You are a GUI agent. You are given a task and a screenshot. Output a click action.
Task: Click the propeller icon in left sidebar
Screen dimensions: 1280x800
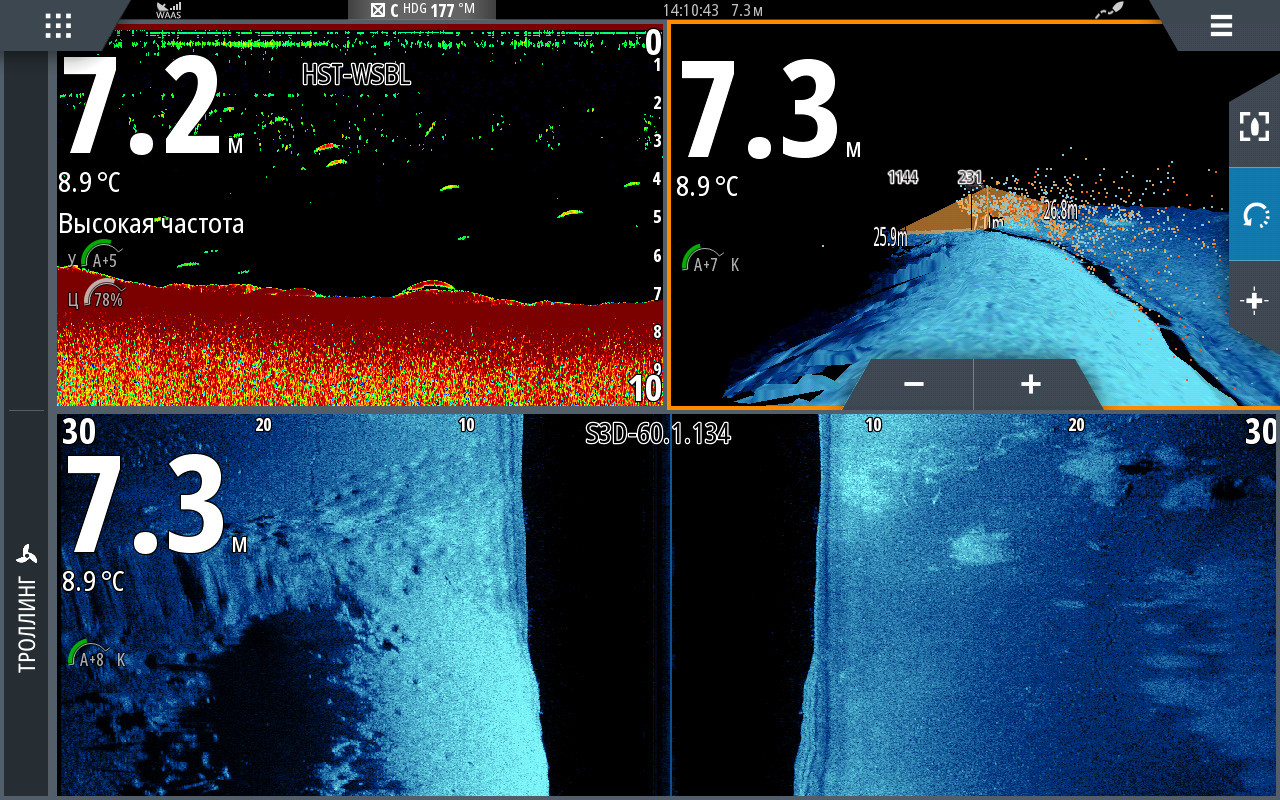click(27, 555)
